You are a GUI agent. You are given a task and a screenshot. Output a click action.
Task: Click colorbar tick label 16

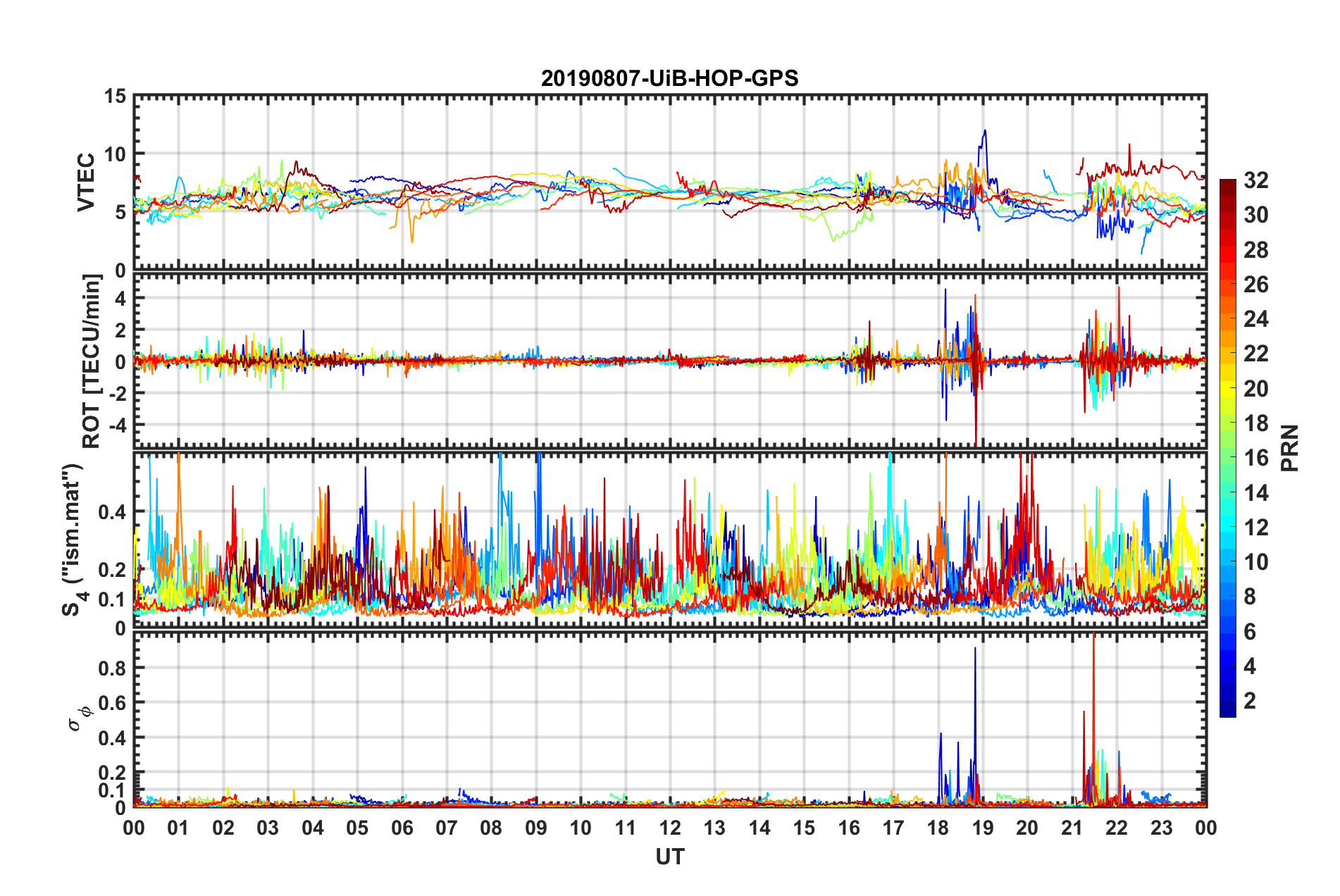click(1255, 458)
